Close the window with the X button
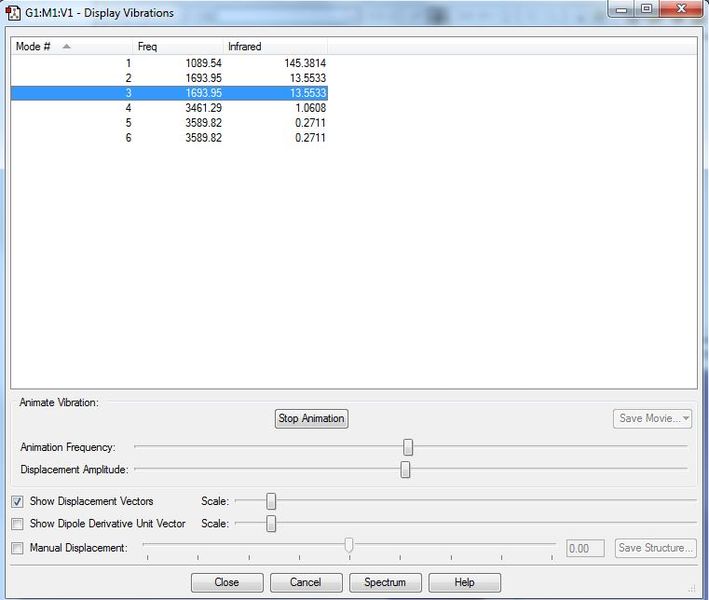The width and height of the screenshot is (709, 600). (682, 9)
